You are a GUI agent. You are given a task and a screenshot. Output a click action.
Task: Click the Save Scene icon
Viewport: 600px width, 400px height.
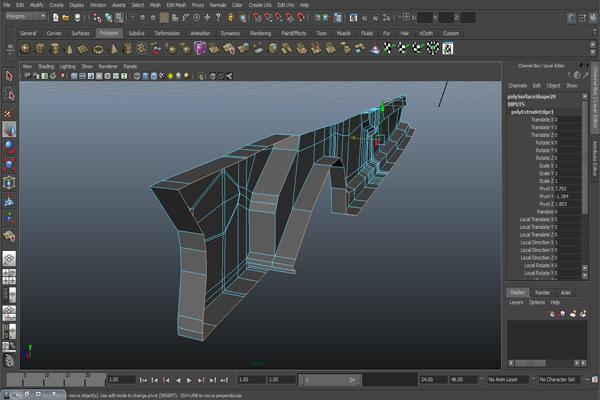tap(77, 17)
